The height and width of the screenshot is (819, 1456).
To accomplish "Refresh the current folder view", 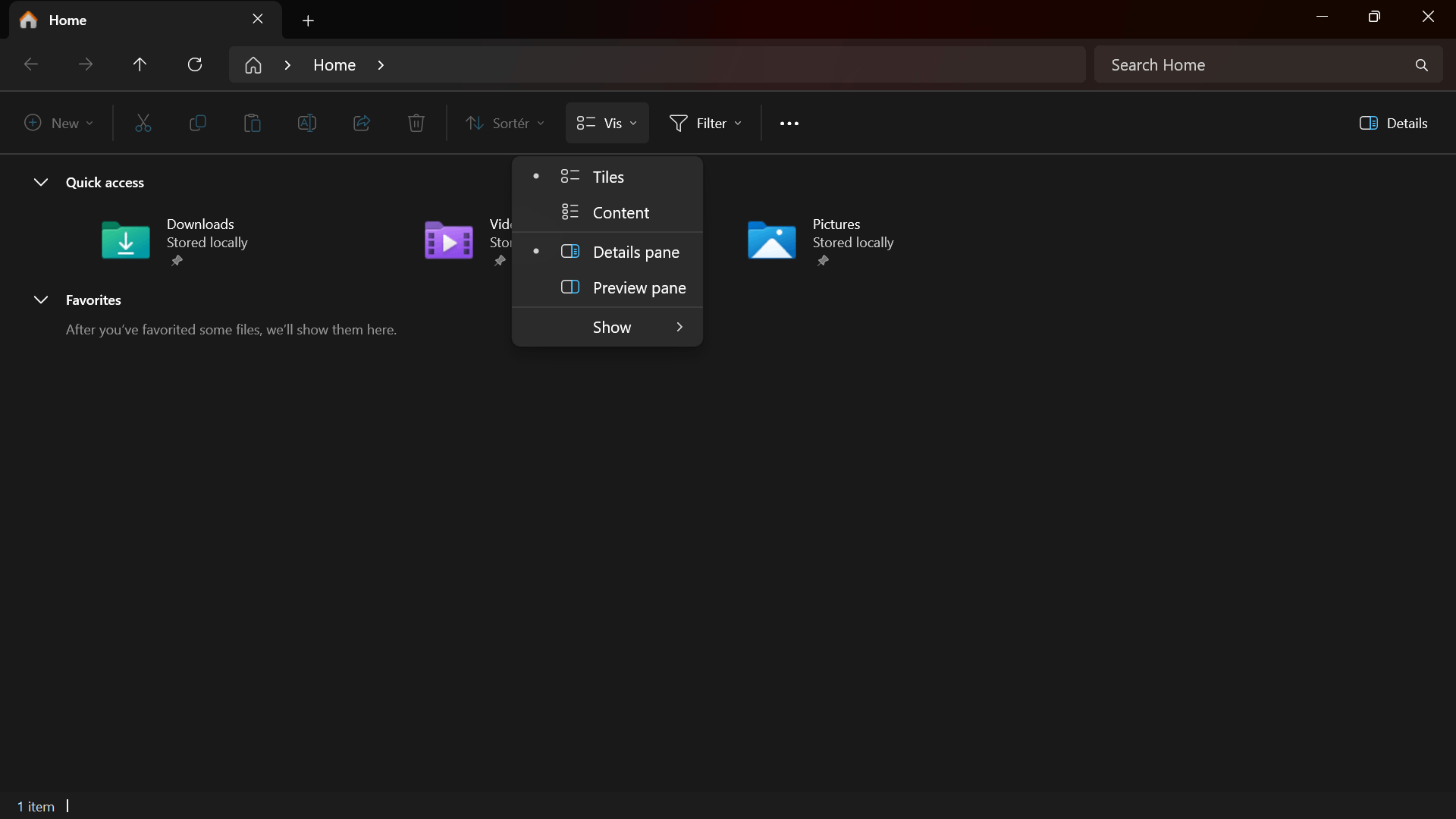I will [x=195, y=64].
